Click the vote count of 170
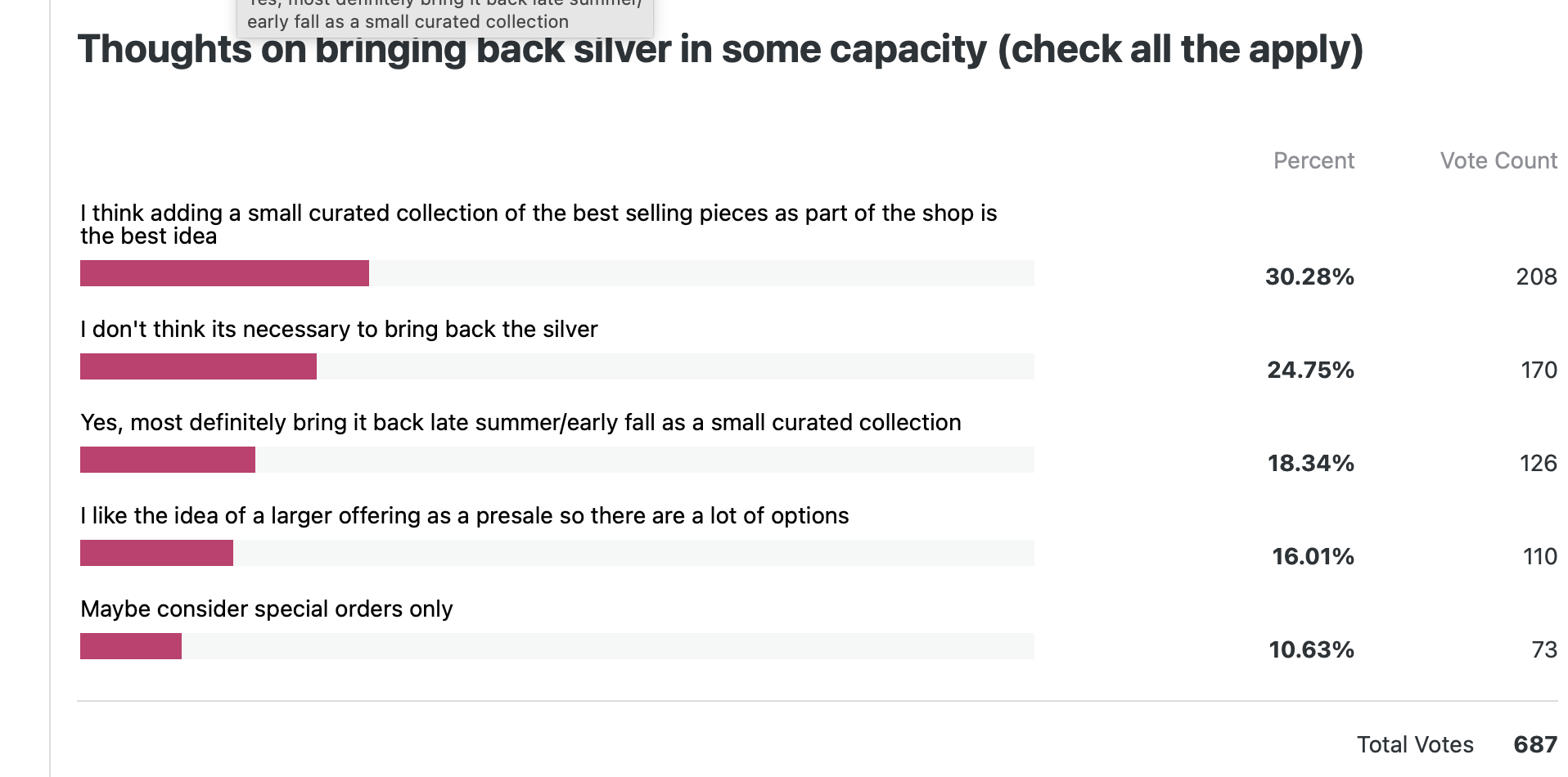This screenshot has width=1568, height=777. (x=1539, y=370)
